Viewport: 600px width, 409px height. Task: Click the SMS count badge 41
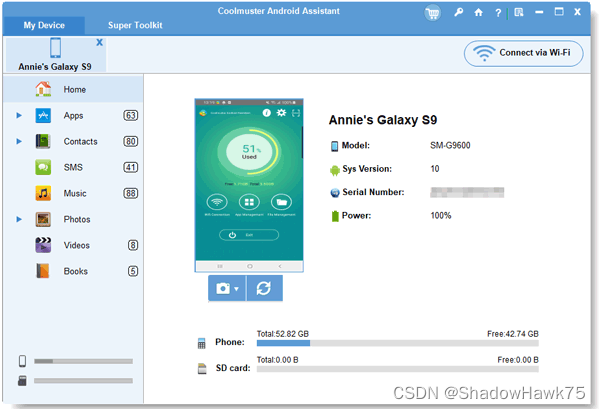point(130,167)
